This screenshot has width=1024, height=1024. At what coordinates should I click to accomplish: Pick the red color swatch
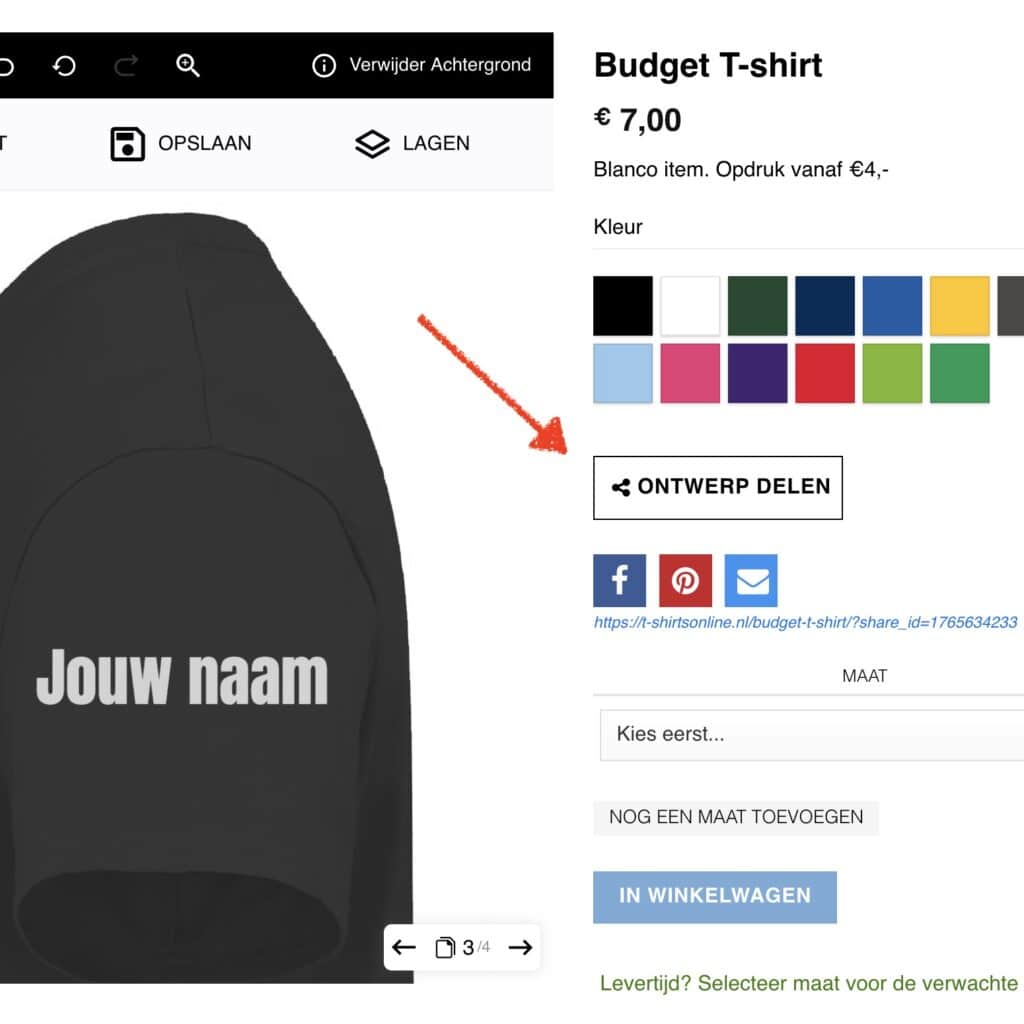[x=825, y=373]
